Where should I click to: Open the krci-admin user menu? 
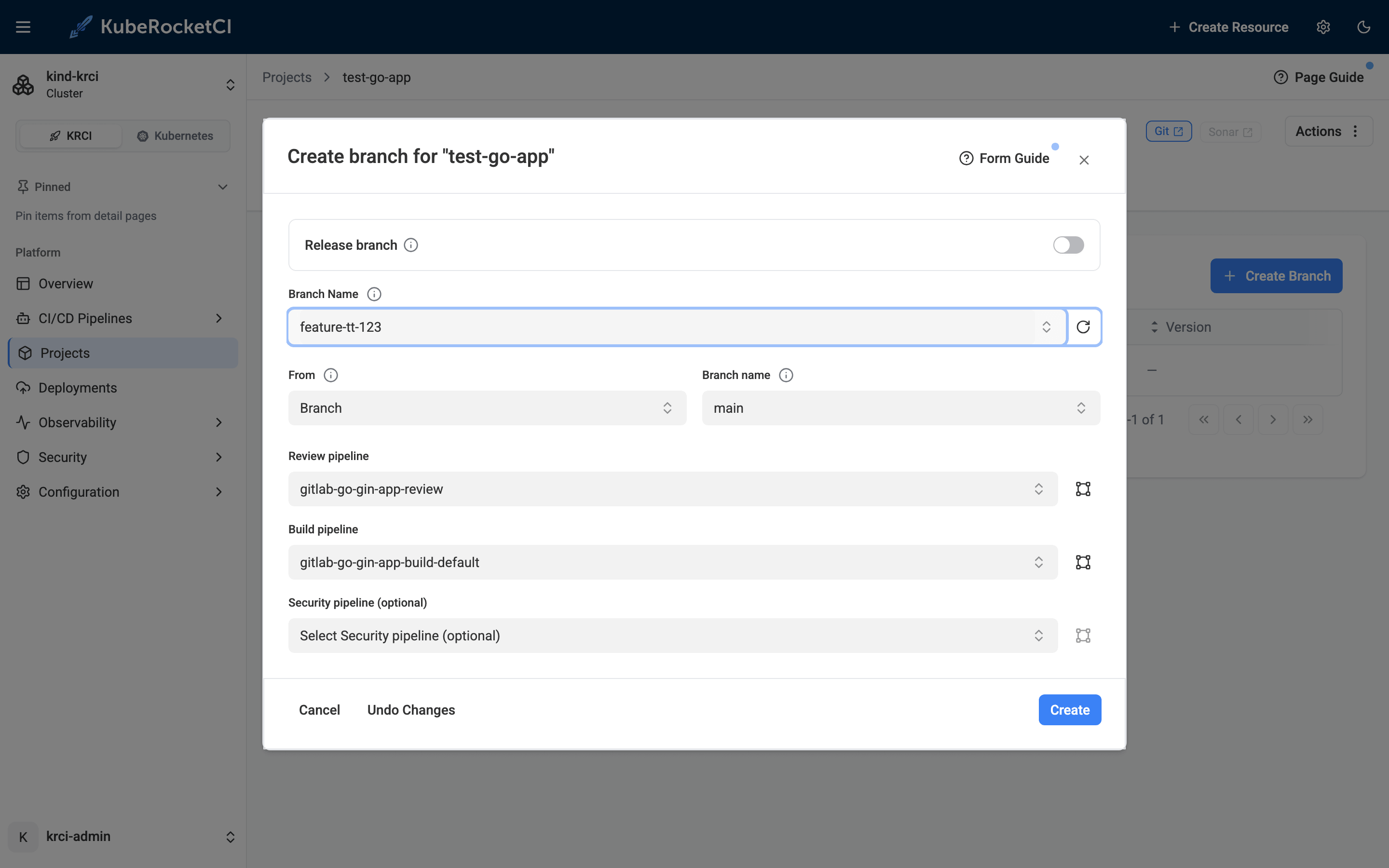click(123, 837)
